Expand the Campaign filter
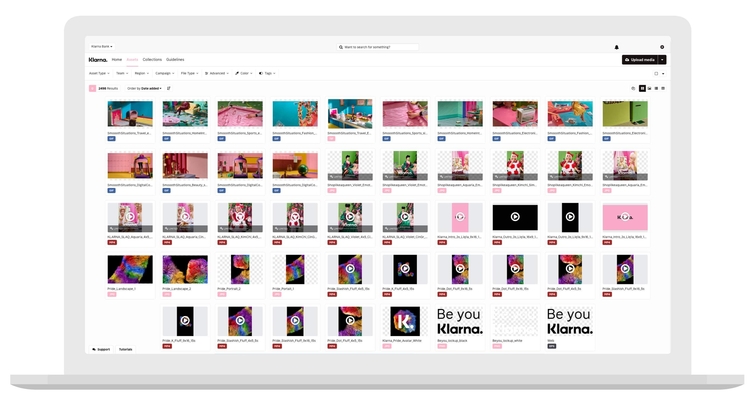 [165, 74]
